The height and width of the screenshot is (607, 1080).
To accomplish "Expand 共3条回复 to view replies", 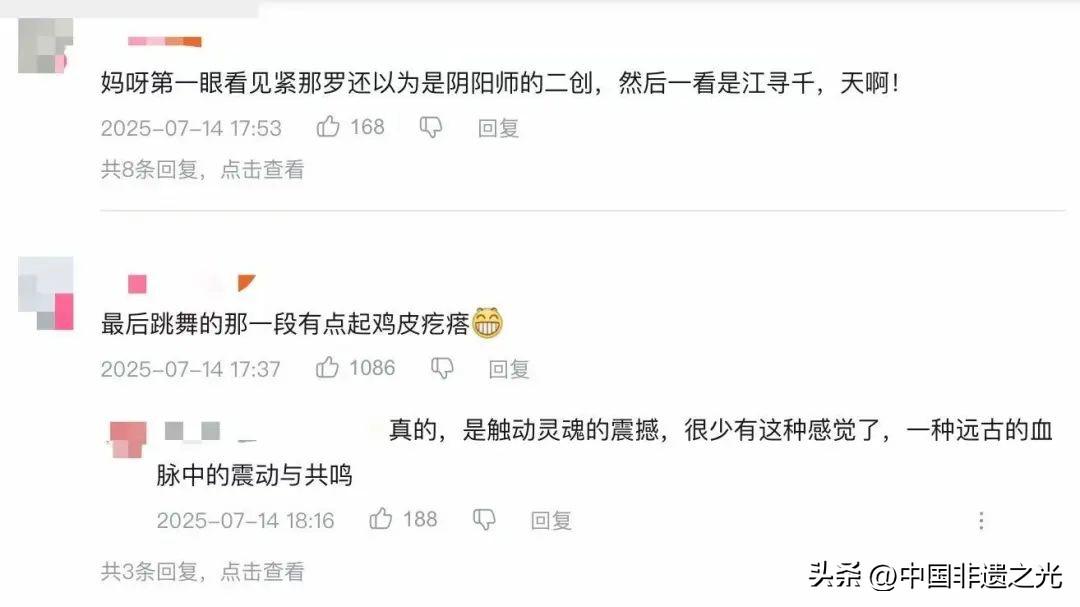I will [x=202, y=571].
